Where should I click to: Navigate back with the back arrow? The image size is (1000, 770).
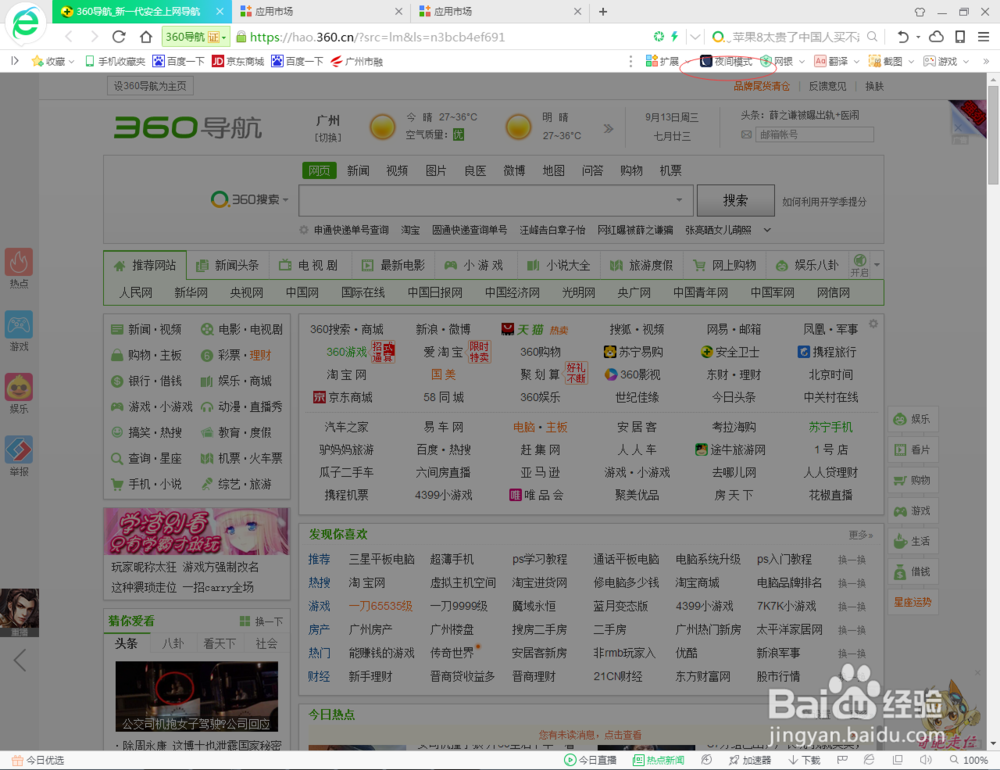point(69,37)
